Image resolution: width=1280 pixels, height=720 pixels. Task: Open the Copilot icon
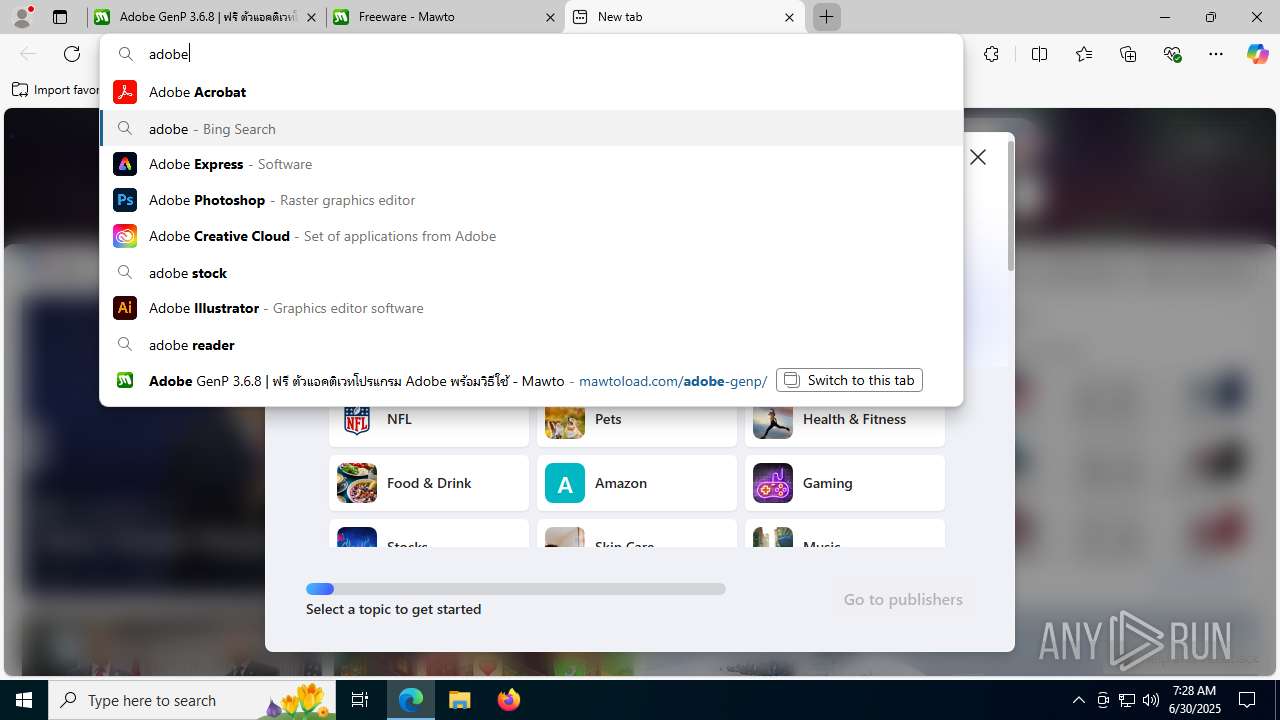pos(1257,54)
